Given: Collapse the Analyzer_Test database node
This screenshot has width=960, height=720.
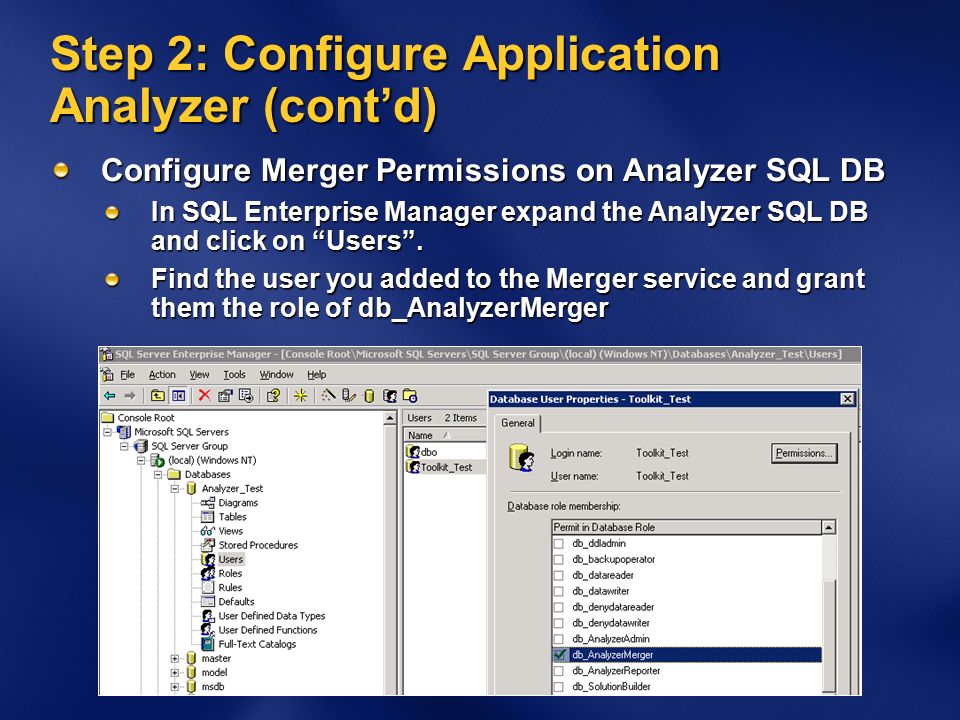Looking at the screenshot, I should tap(174, 489).
